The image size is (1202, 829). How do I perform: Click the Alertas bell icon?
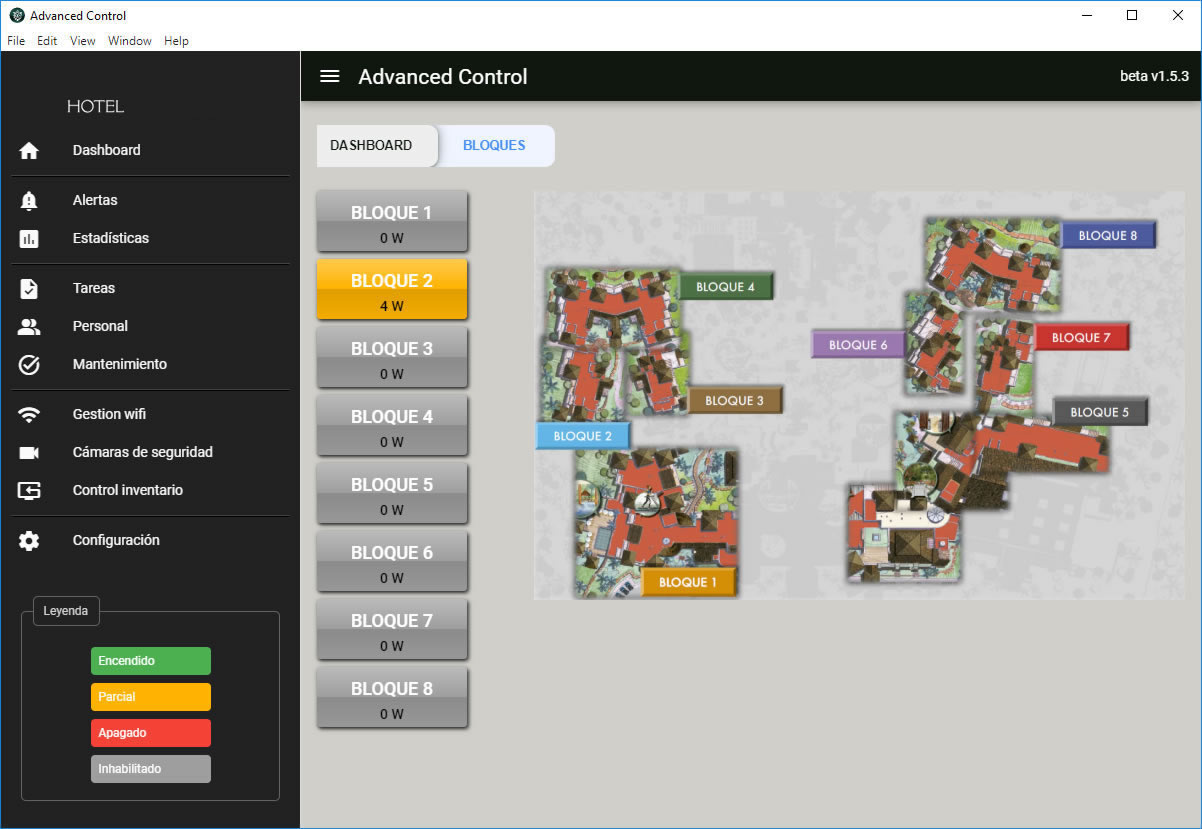29,201
